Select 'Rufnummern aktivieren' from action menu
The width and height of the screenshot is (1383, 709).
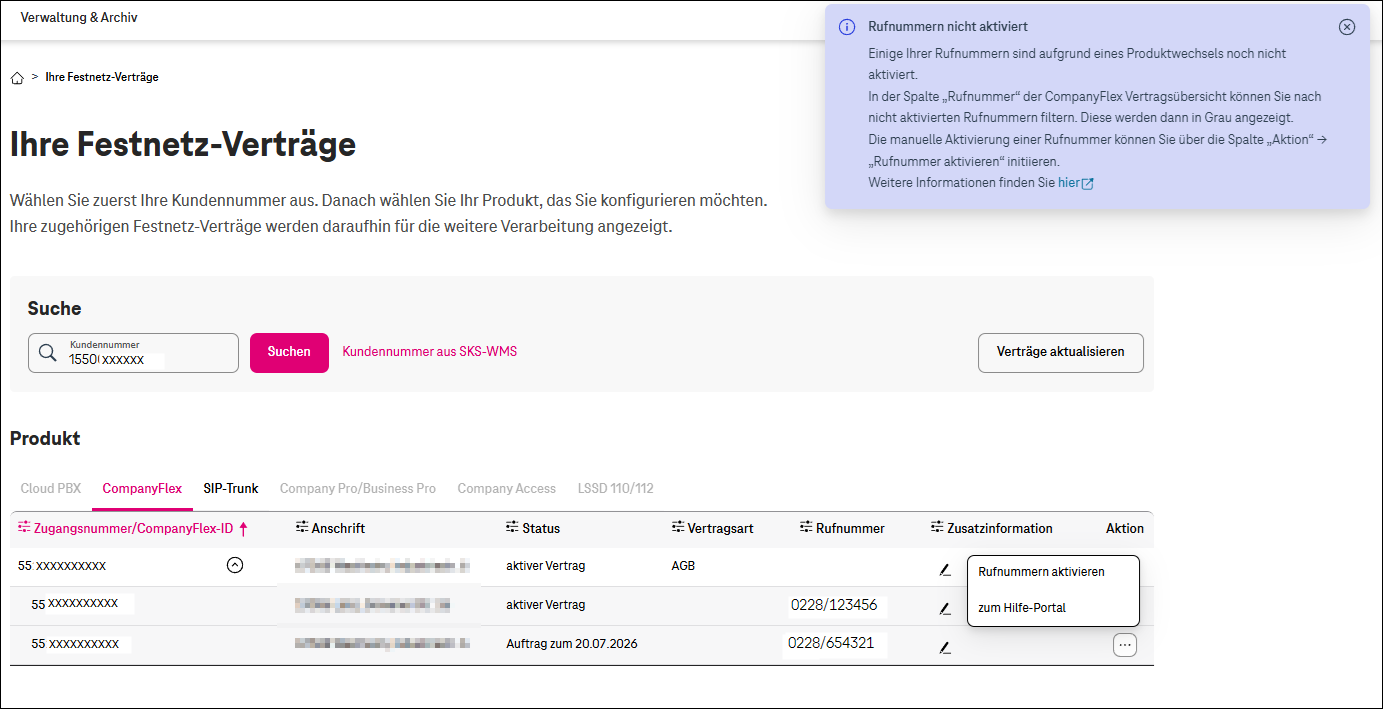click(x=1041, y=572)
